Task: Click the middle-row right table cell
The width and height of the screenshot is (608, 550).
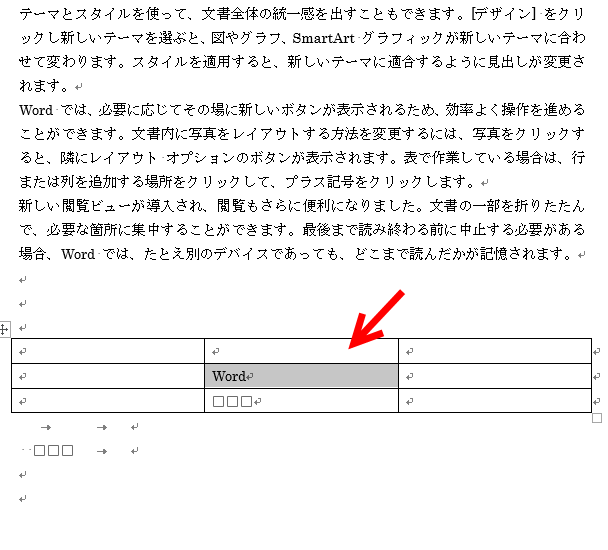Action: click(x=494, y=376)
